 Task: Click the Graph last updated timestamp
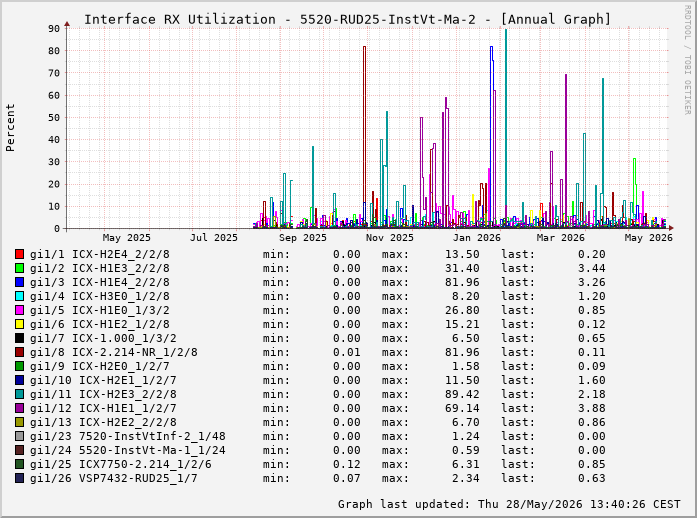click(509, 504)
